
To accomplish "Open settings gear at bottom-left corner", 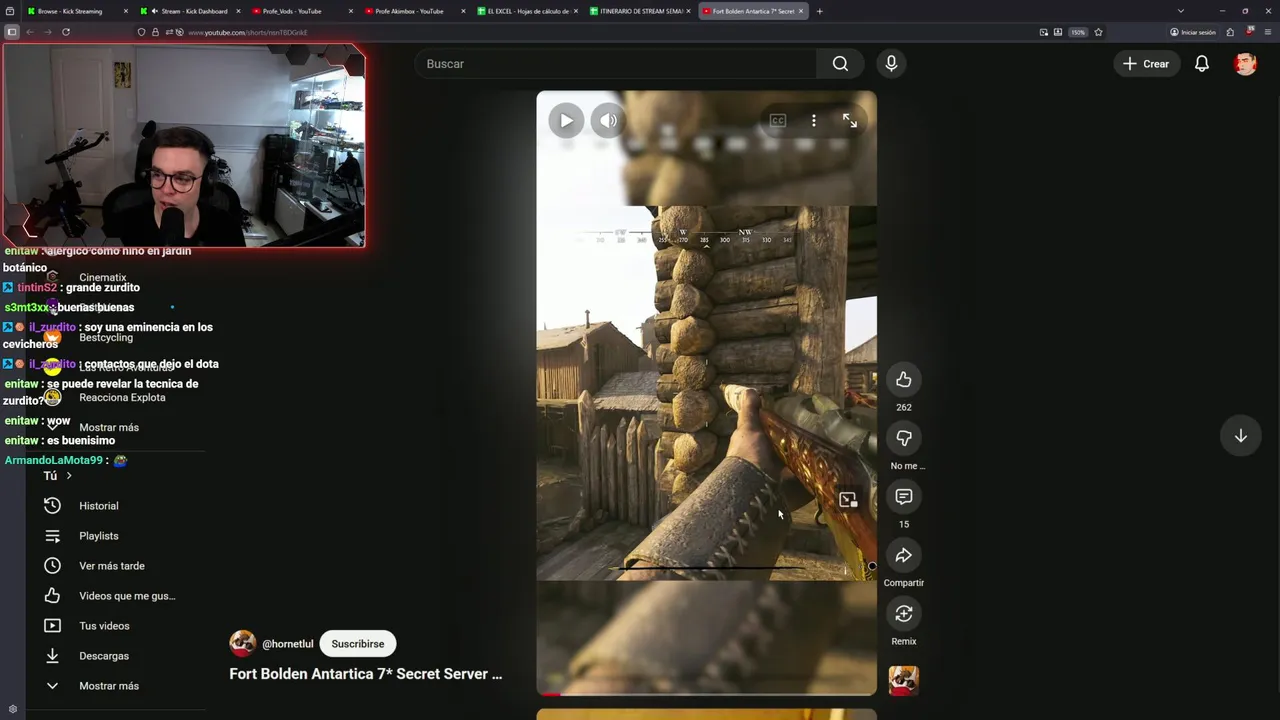I will (12, 709).
